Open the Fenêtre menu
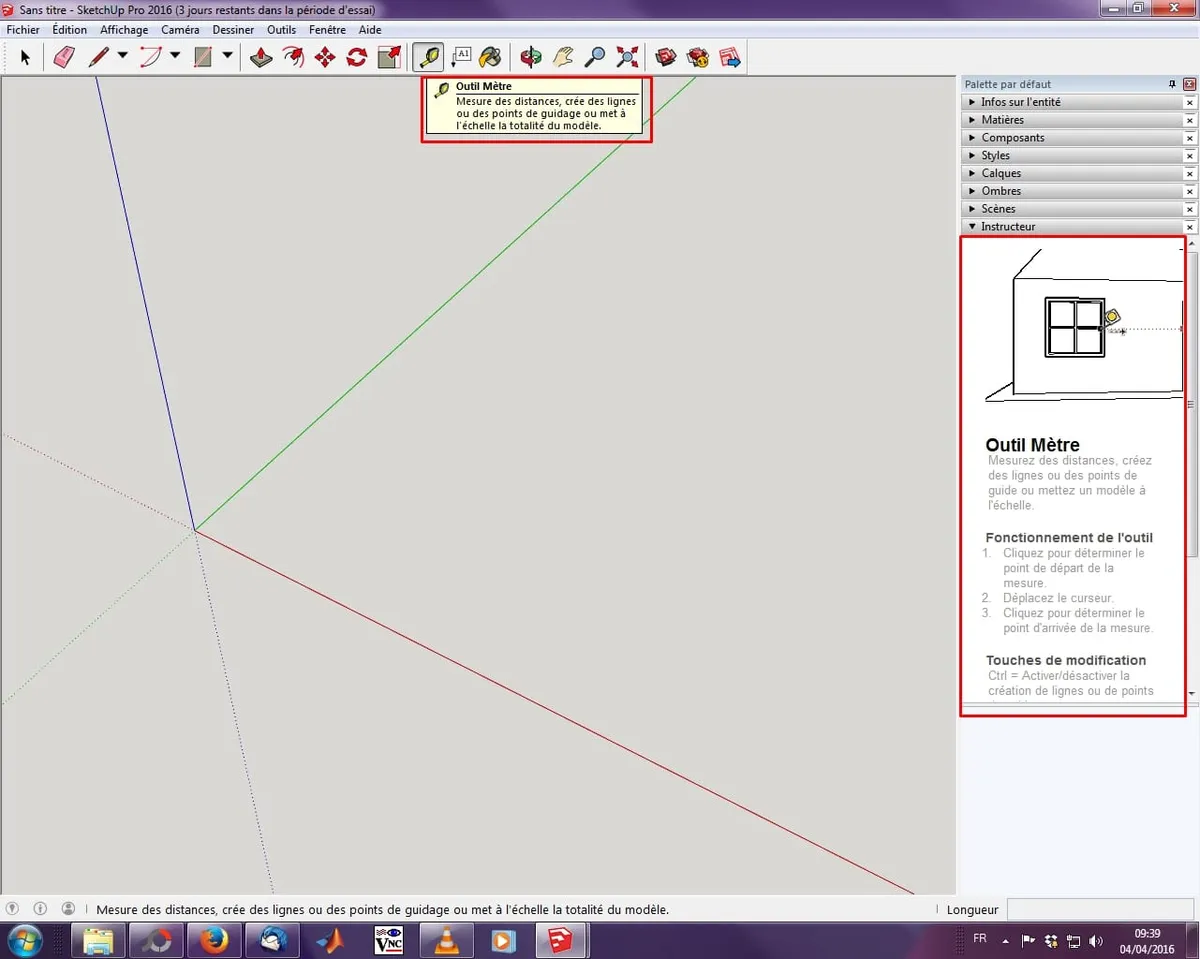The height and width of the screenshot is (959, 1200). point(327,30)
